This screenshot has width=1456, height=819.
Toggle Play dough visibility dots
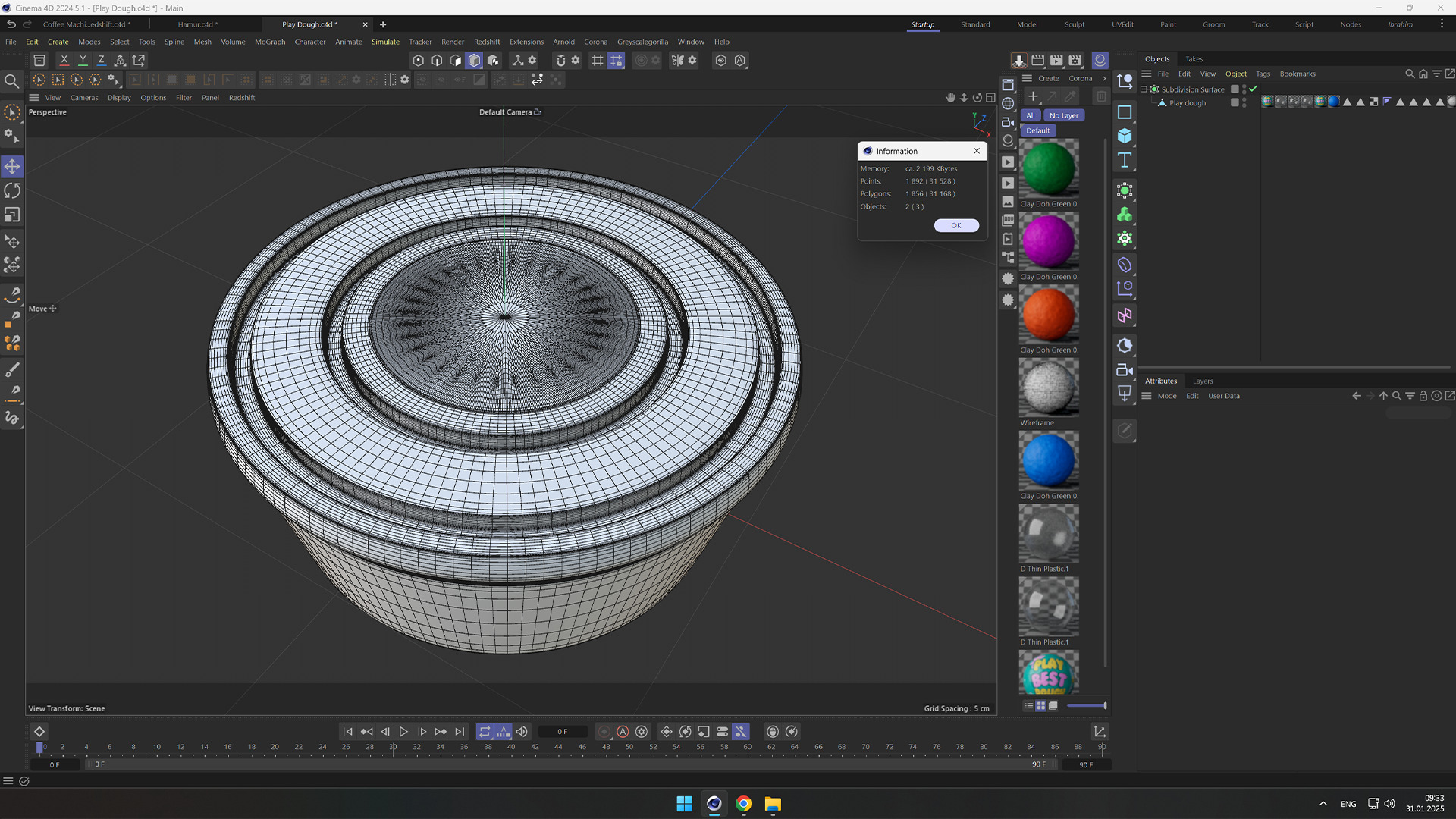click(1244, 103)
